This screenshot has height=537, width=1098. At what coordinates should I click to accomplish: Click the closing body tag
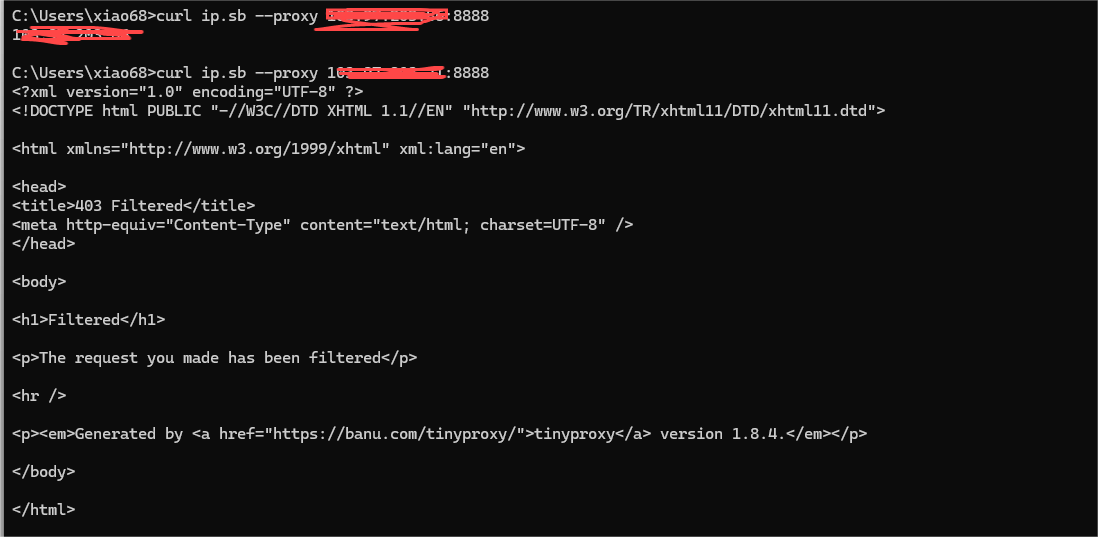pos(43,472)
